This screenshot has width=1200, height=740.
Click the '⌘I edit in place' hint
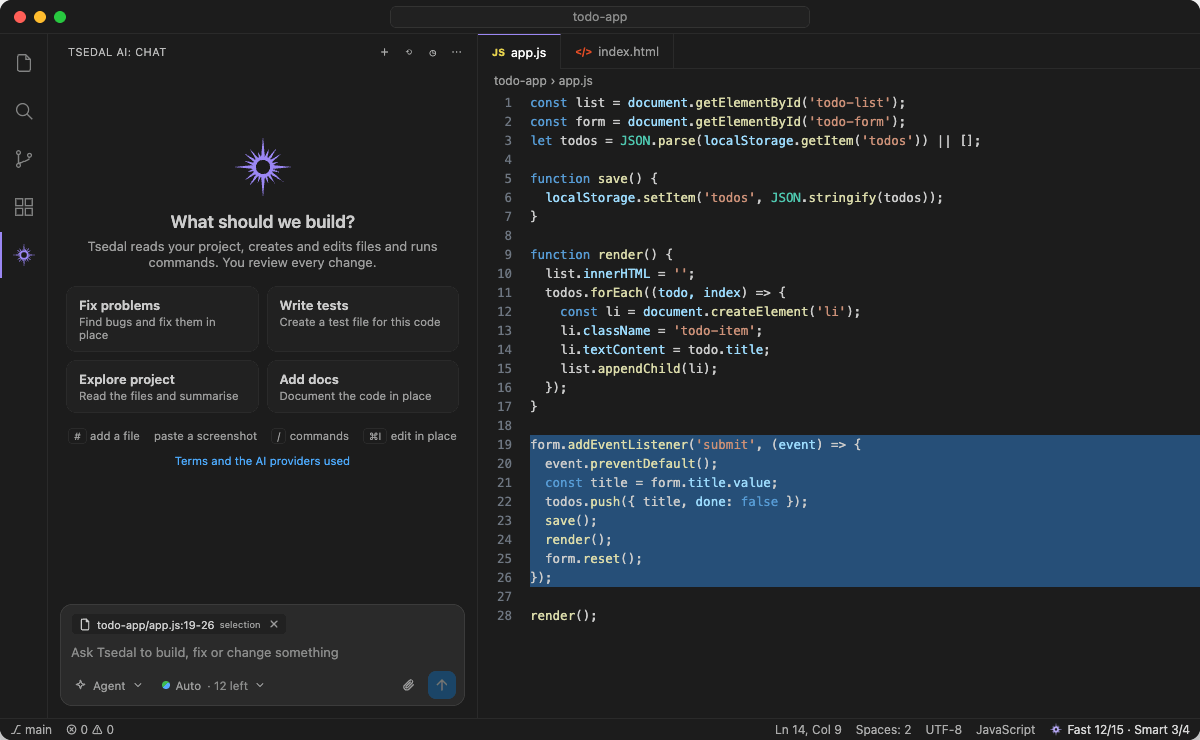(410, 436)
